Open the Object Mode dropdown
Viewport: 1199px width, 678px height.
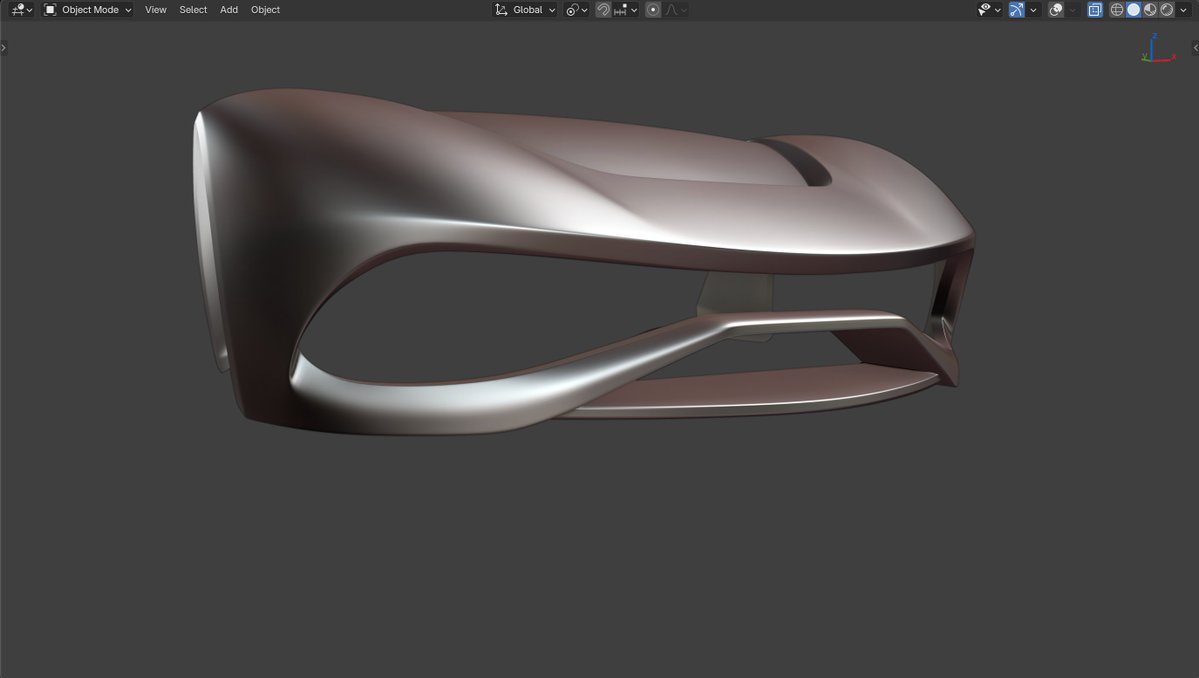coord(88,9)
